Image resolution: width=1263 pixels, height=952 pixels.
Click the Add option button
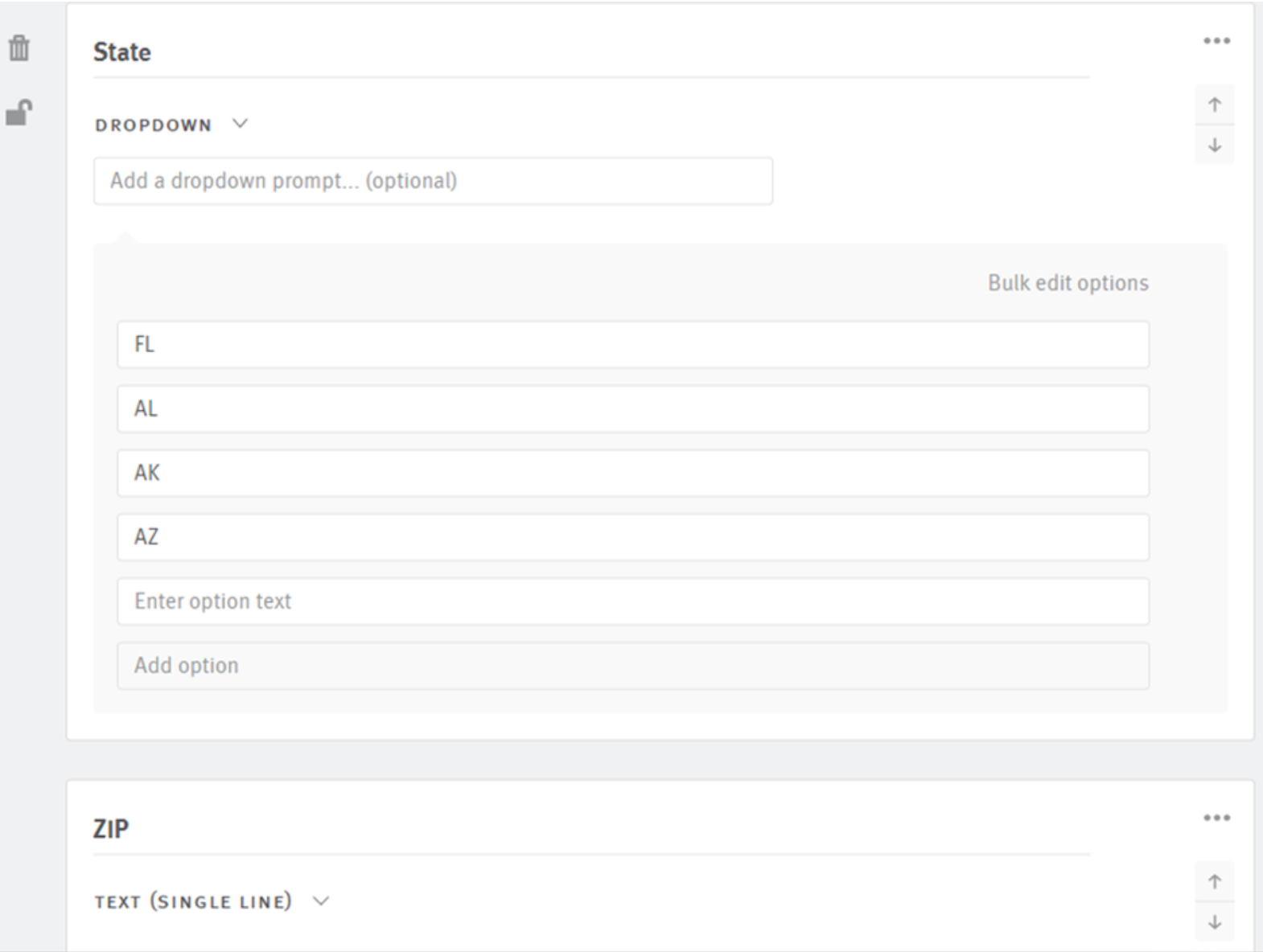(x=632, y=666)
